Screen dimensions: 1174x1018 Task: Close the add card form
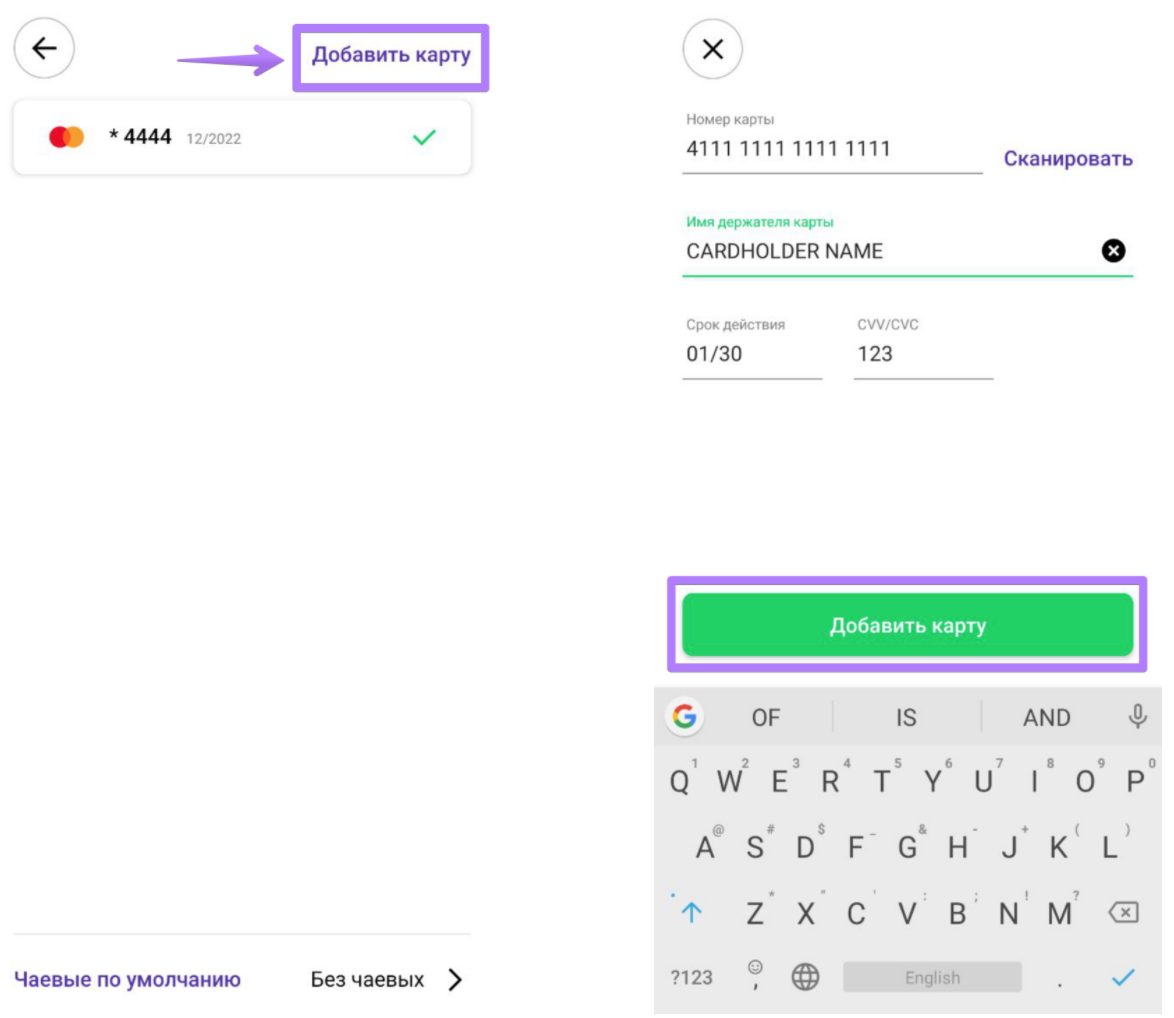(x=712, y=49)
